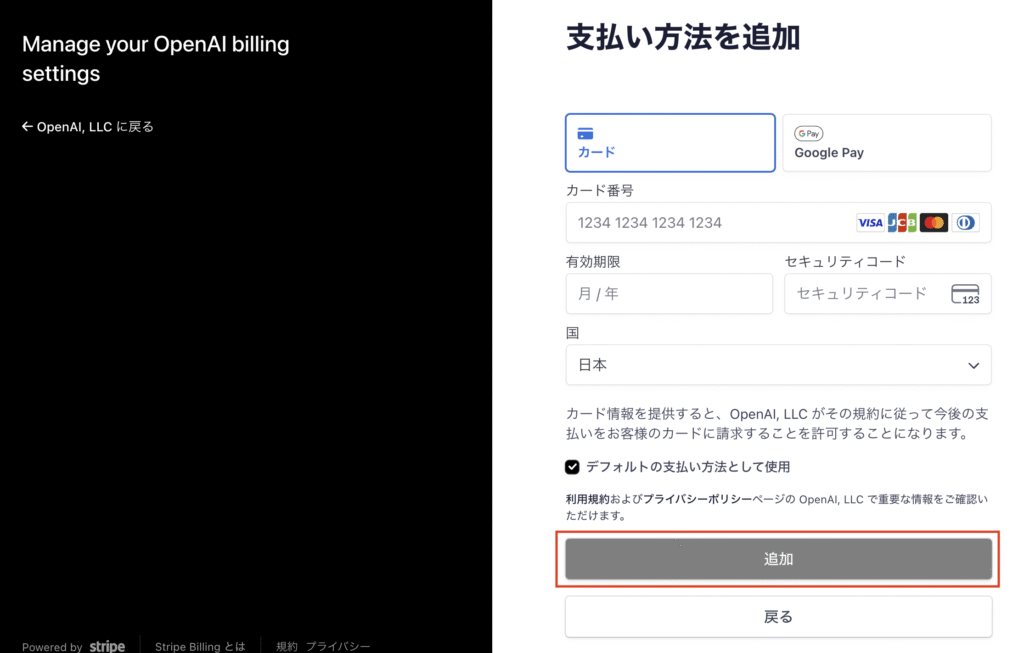The width and height of the screenshot is (1024, 653).
Task: Click the Manage your OpenAI billing settings text
Action: pyautogui.click(x=156, y=59)
